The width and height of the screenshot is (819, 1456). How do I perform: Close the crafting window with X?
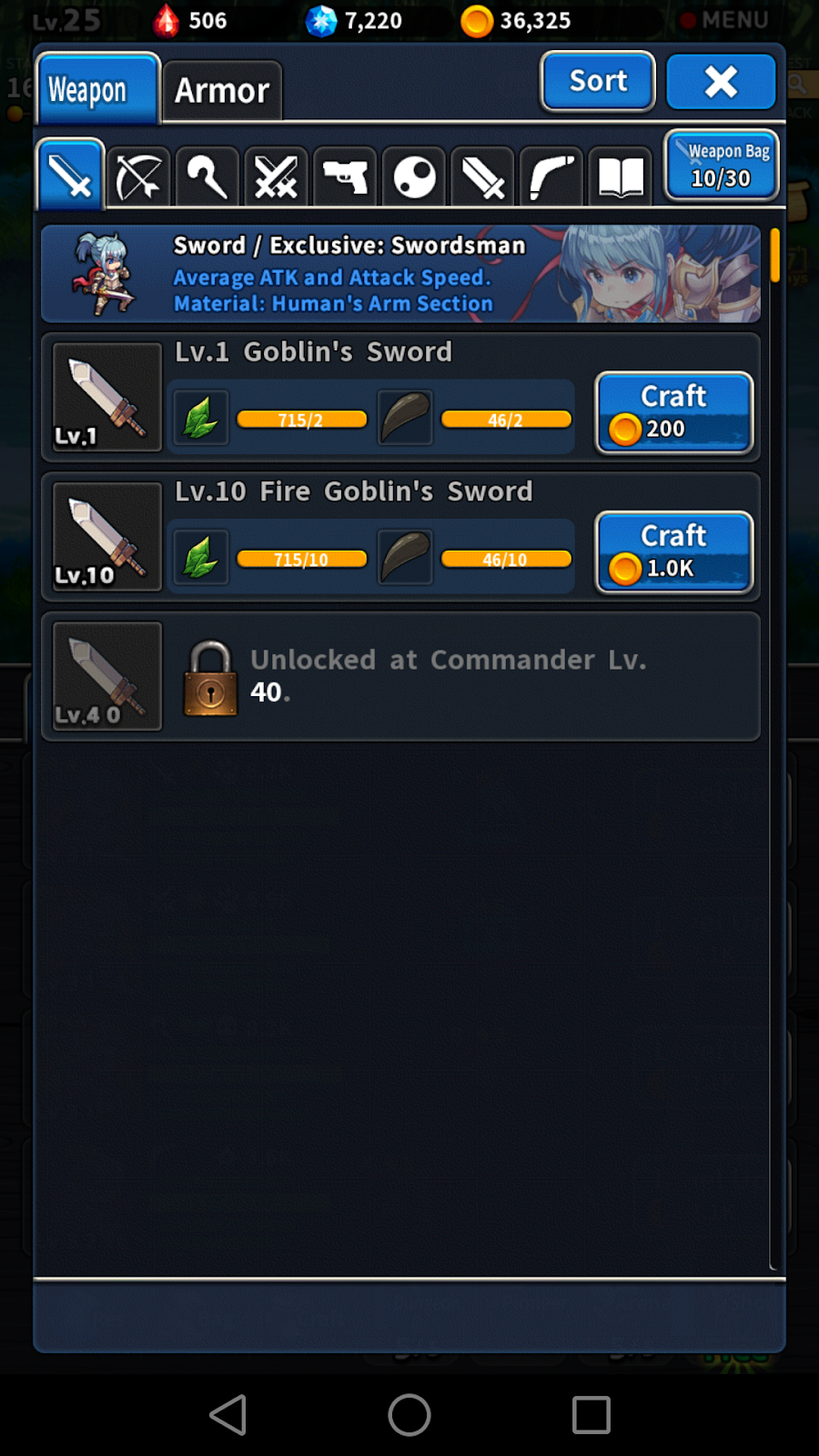pos(721,82)
